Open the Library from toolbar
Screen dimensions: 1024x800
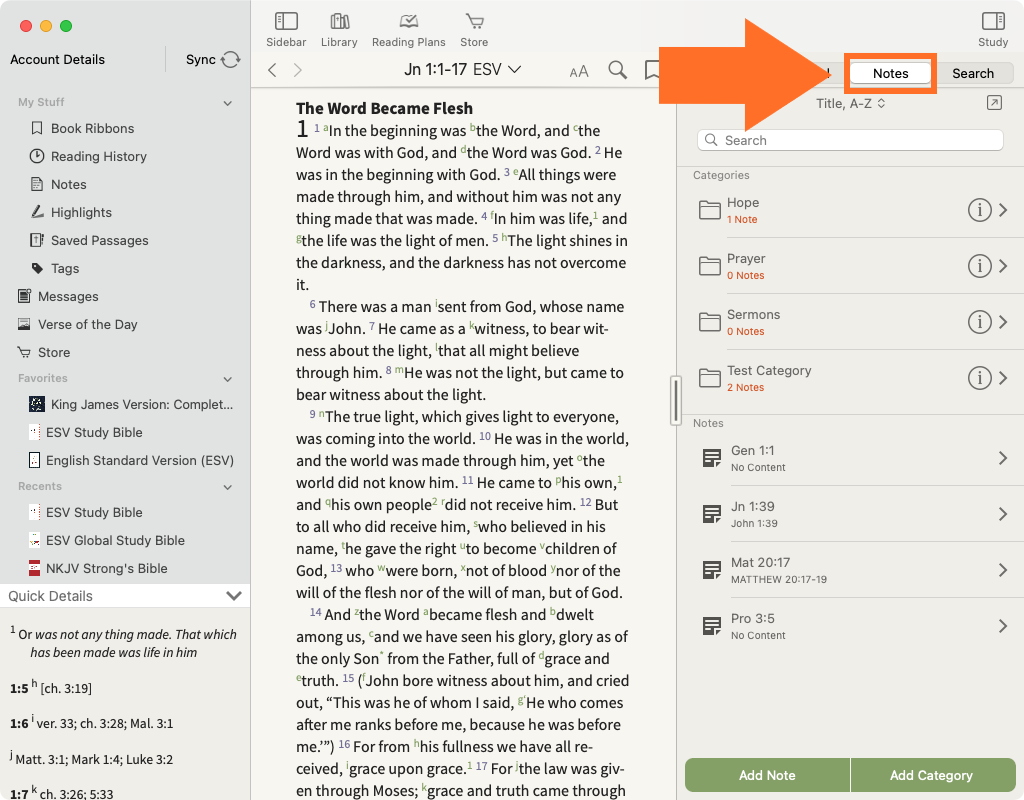coord(339,30)
